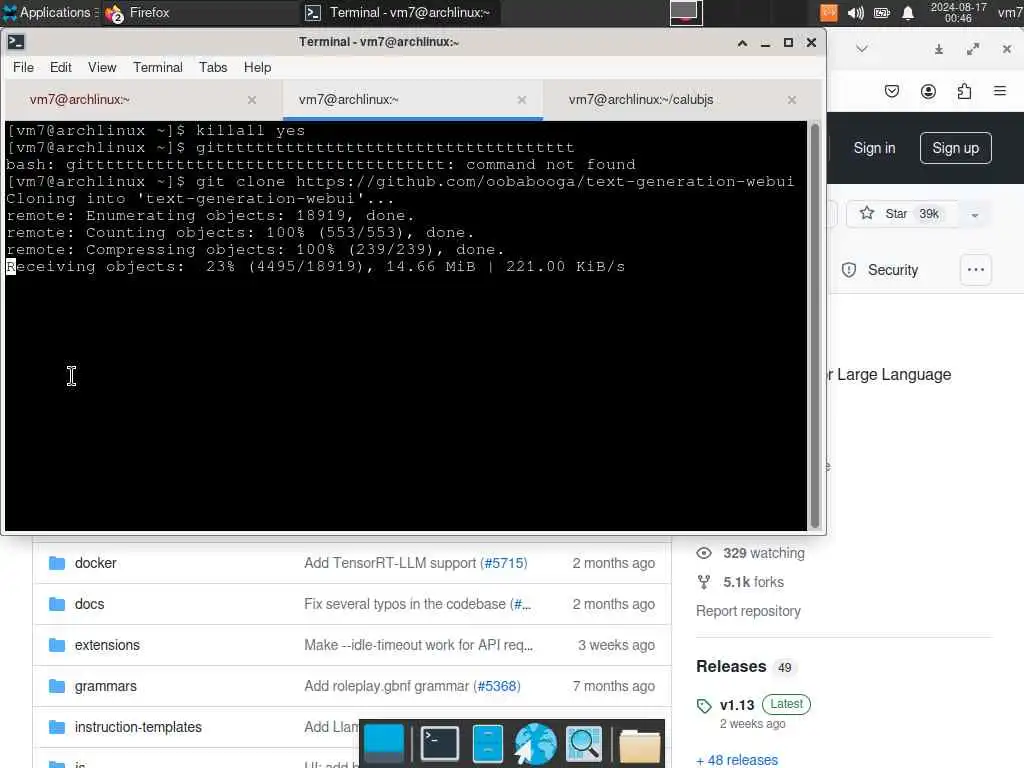Open pull request #5715 link
The image size is (1024, 768).
click(504, 563)
